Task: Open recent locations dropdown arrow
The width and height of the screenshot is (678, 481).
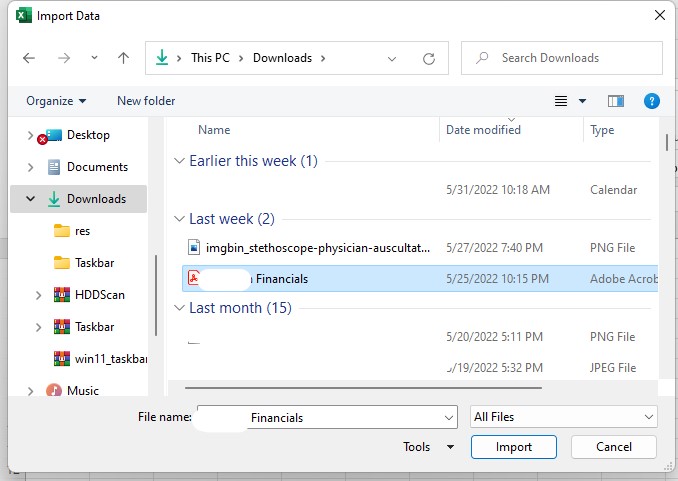Action: (94, 58)
